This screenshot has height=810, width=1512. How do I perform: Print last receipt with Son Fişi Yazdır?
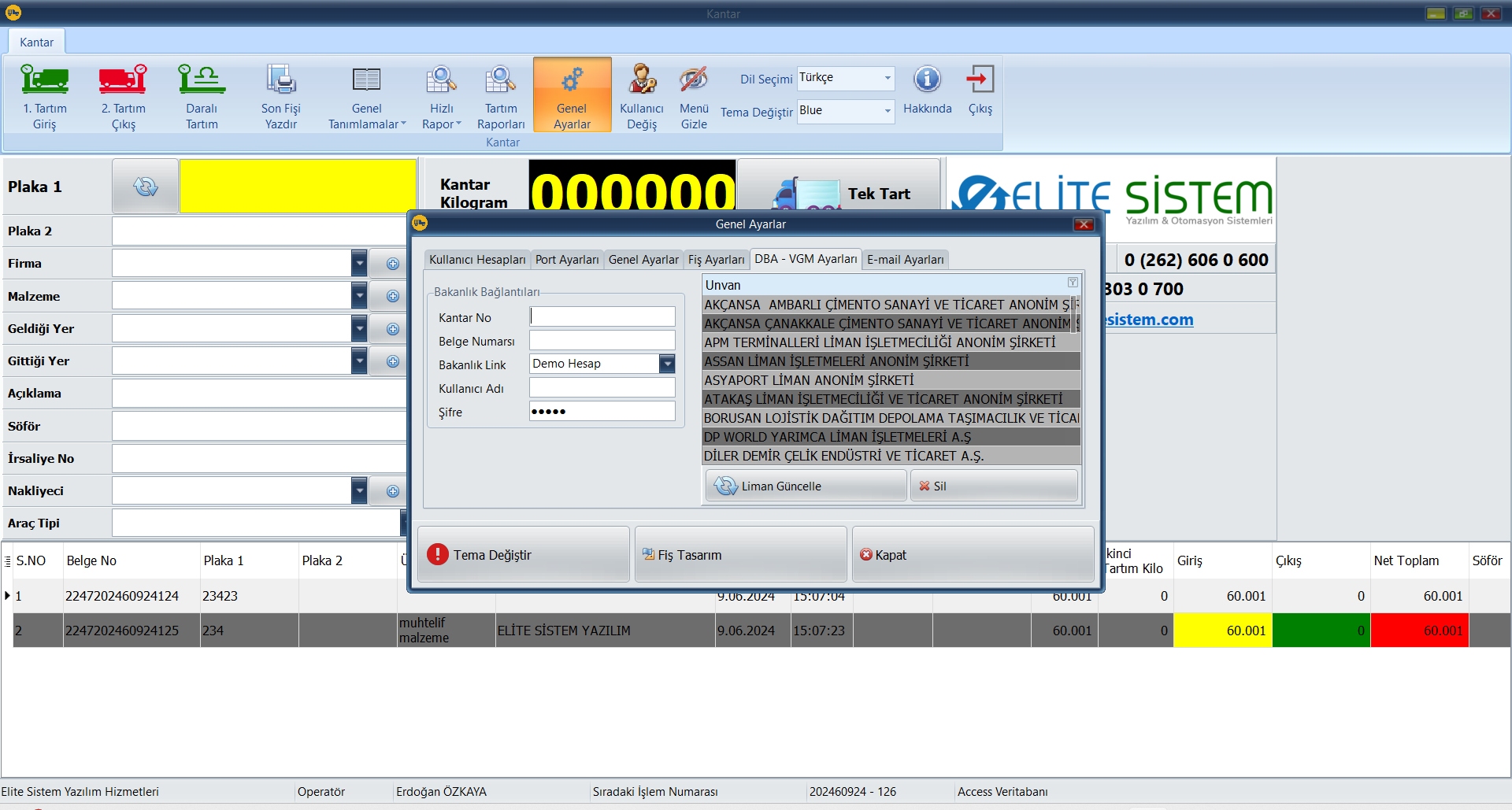pyautogui.click(x=281, y=96)
